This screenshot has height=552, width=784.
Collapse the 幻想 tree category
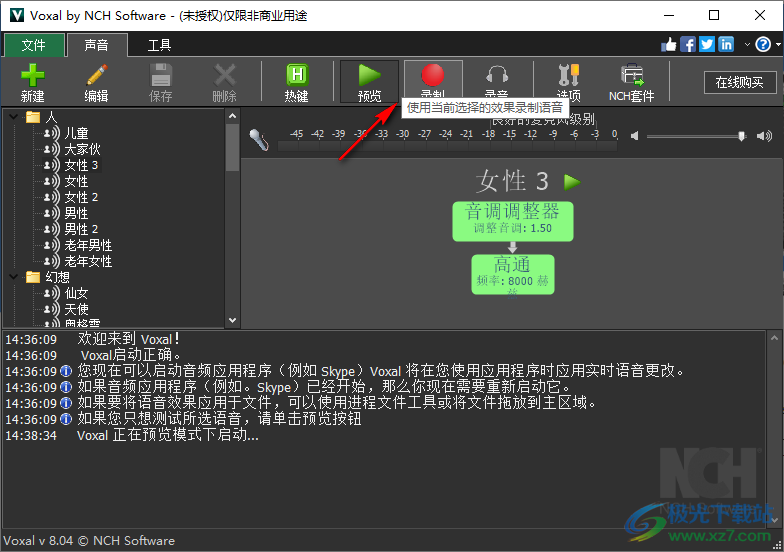(x=14, y=277)
